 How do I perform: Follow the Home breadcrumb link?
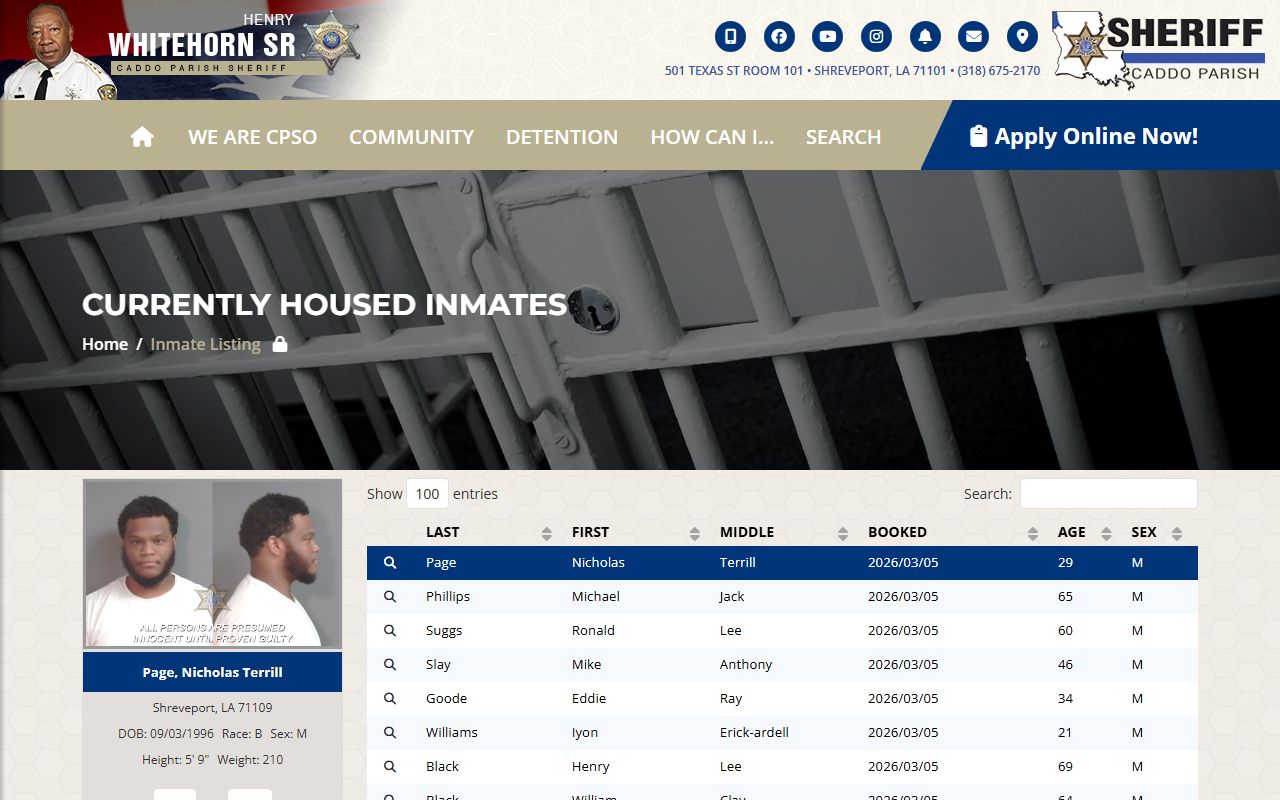105,344
